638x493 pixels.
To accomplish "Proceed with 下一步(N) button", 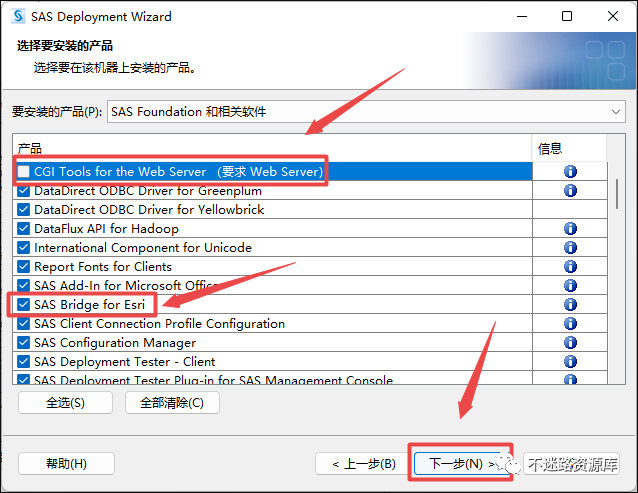I will [x=462, y=463].
